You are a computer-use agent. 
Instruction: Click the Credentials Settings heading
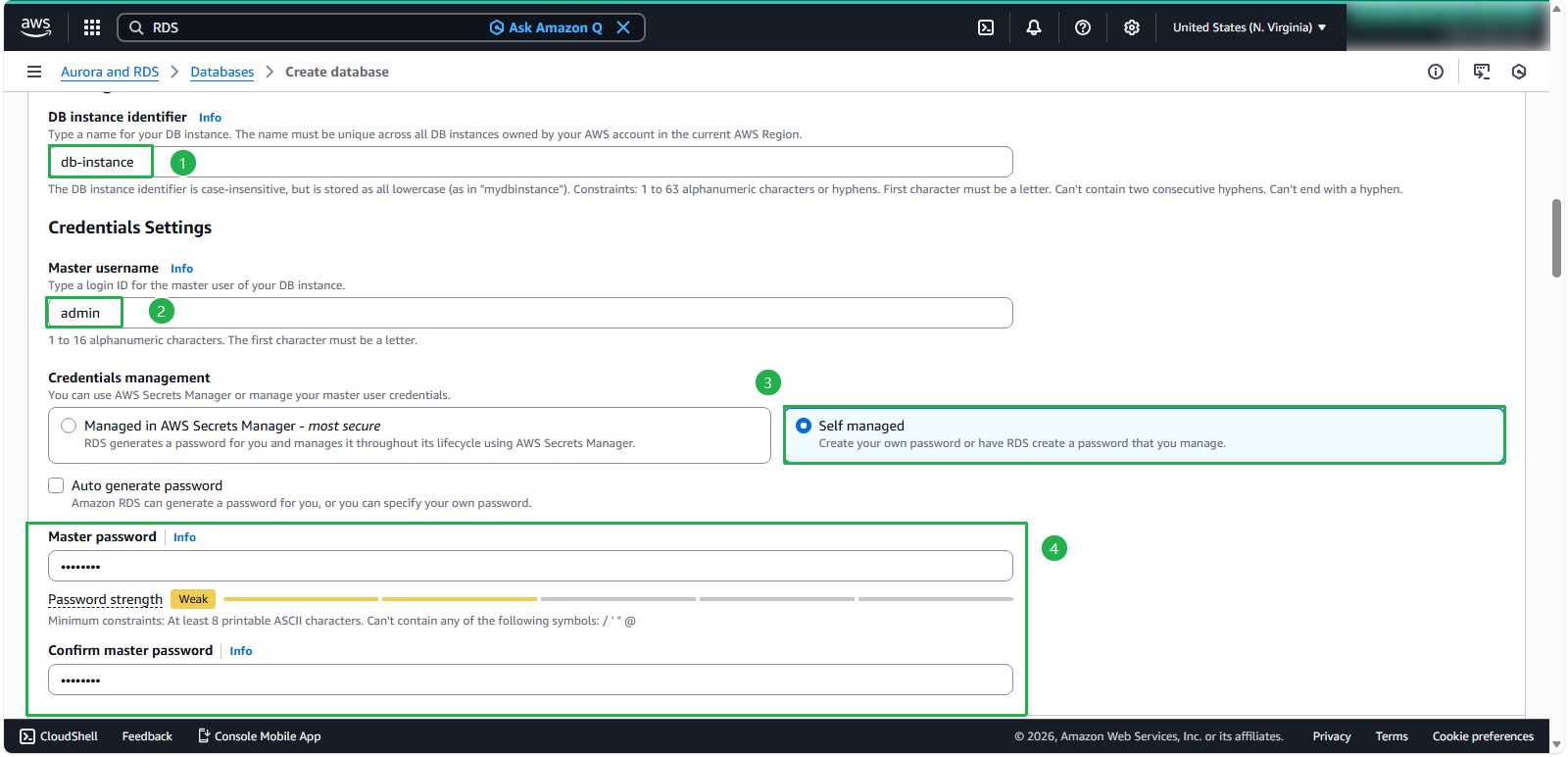tap(130, 227)
